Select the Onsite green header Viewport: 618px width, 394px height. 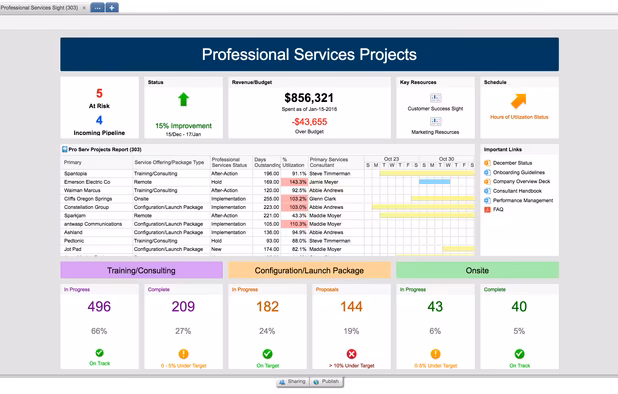[x=477, y=270]
